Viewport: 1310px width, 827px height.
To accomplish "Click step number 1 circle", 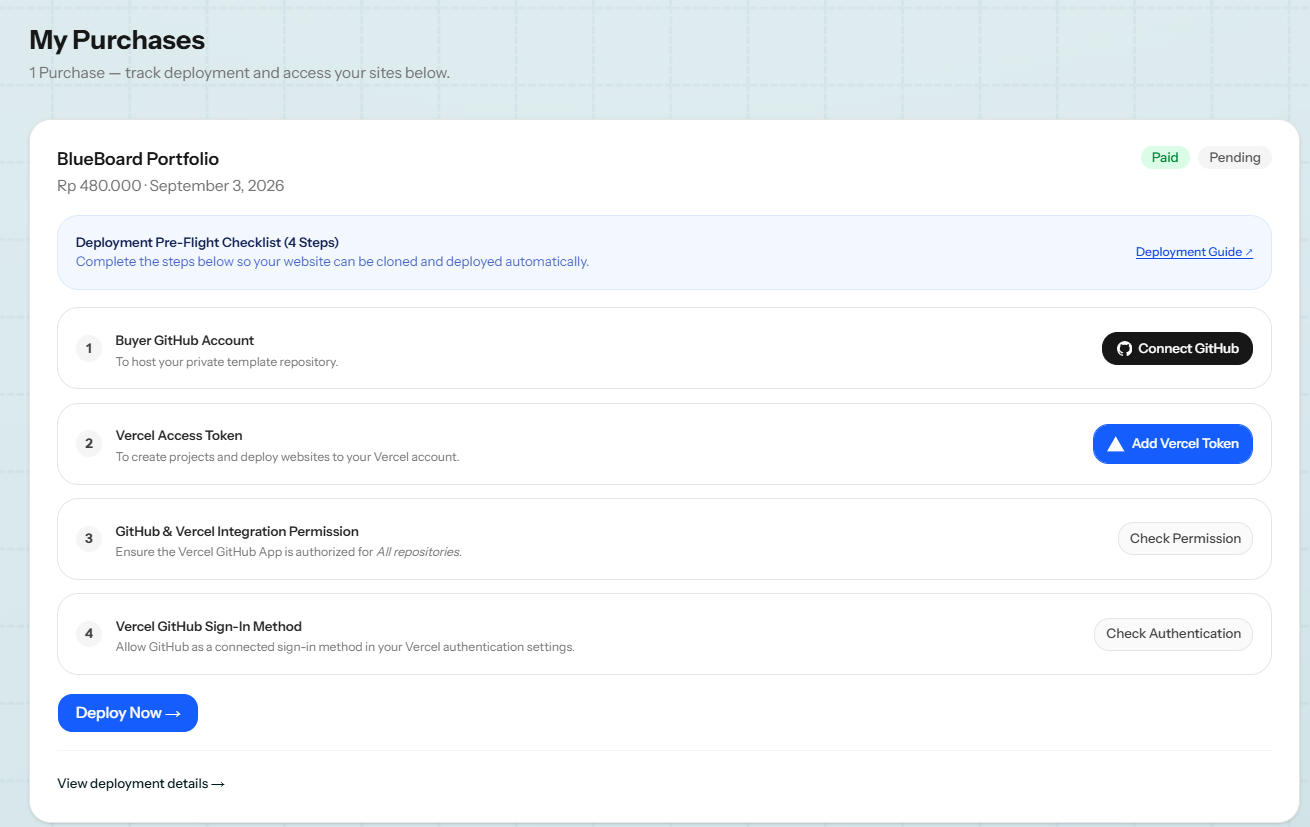I will tap(89, 348).
